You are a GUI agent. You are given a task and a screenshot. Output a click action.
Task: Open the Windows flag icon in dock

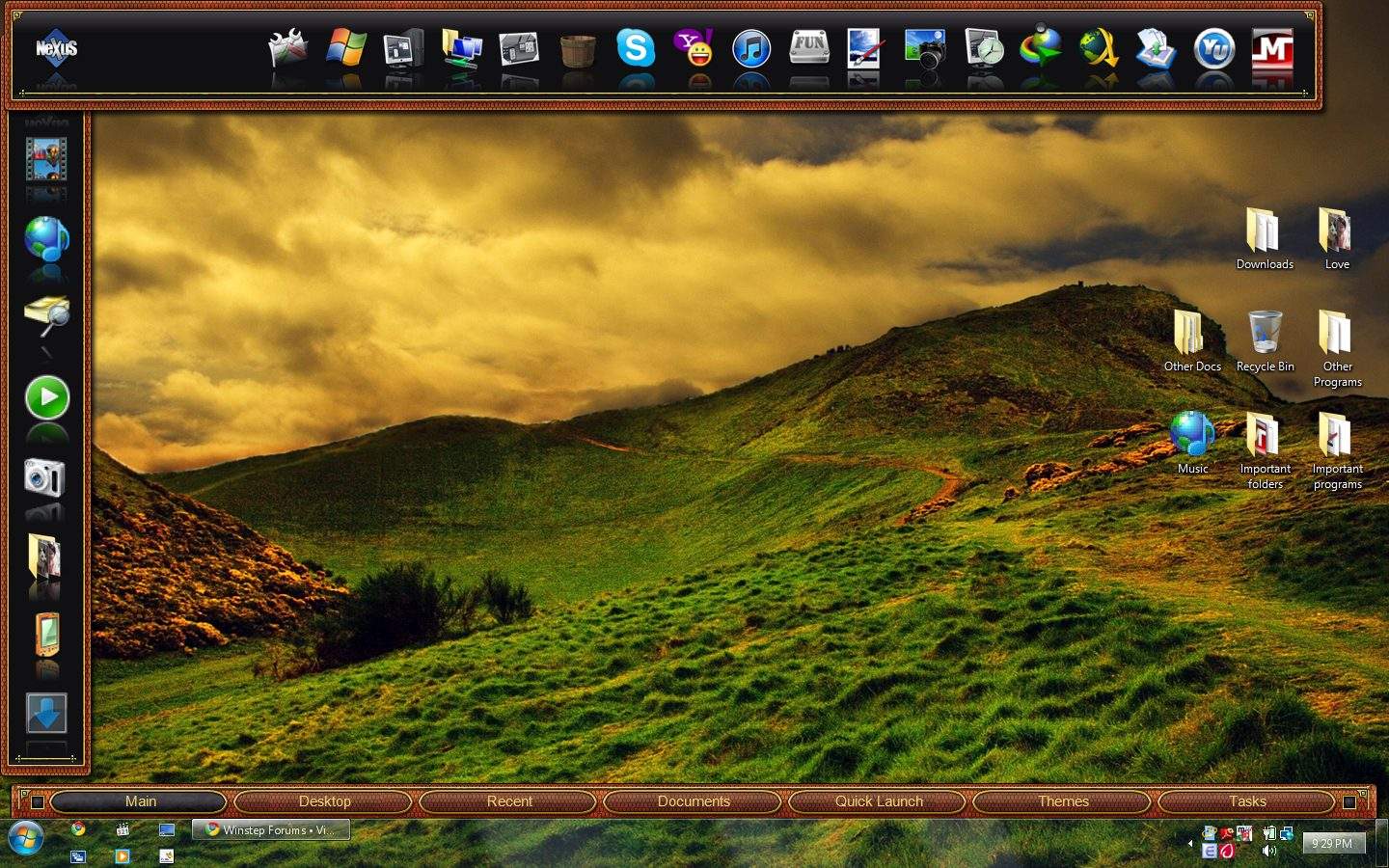click(x=346, y=47)
